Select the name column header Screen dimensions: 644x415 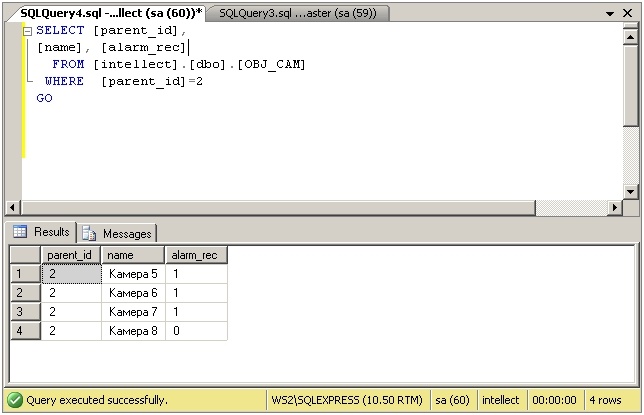pyautogui.click(x=132, y=255)
